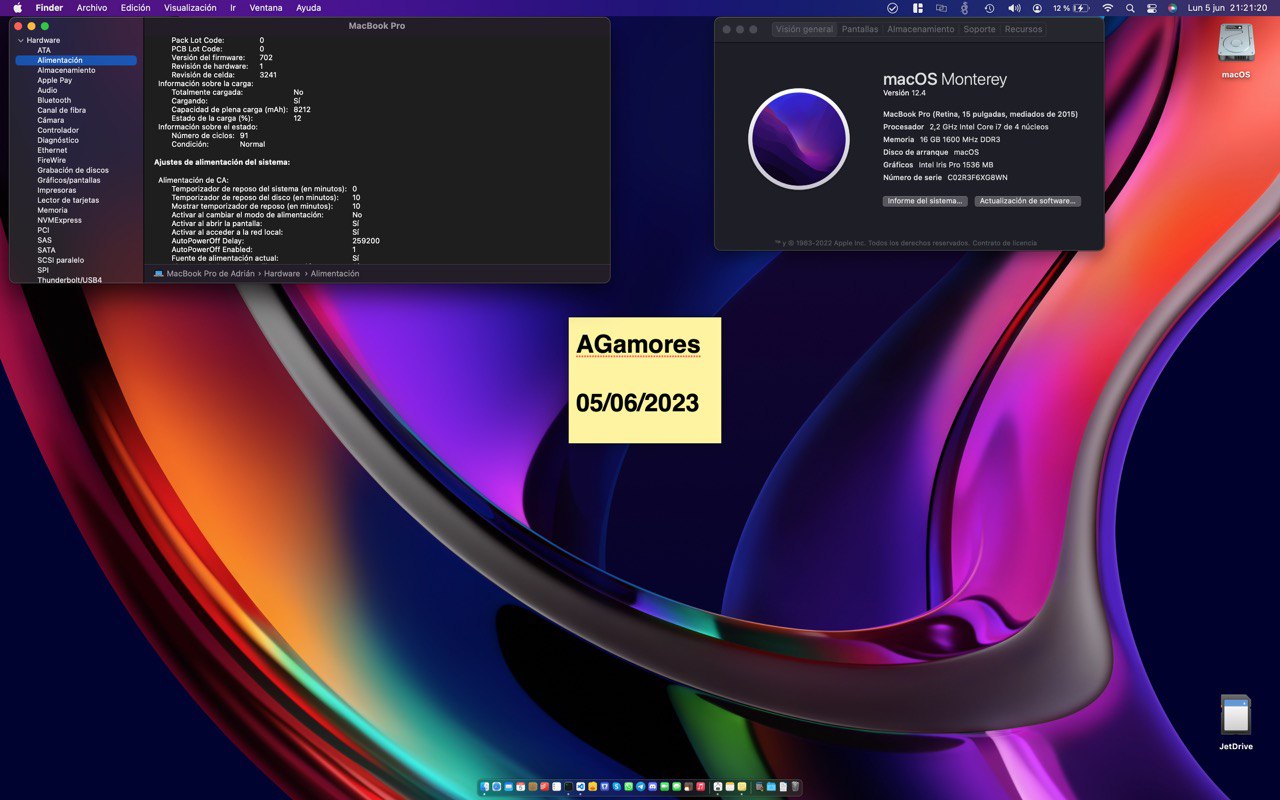Collapse the Hardware tree section
Image resolution: width=1280 pixels, height=800 pixels.
[x=20, y=40]
